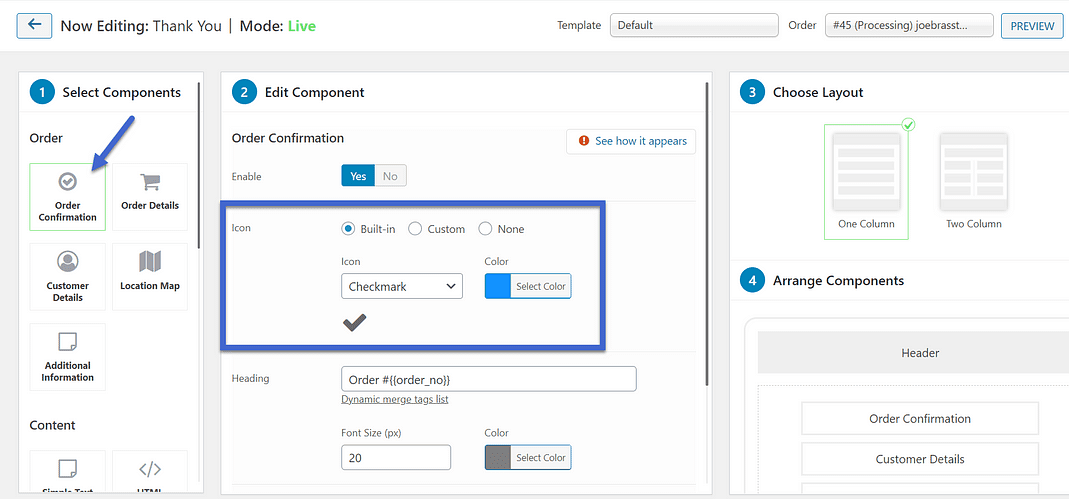Click the blue icon color swatch
The image size is (1069, 499).
coord(498,286)
